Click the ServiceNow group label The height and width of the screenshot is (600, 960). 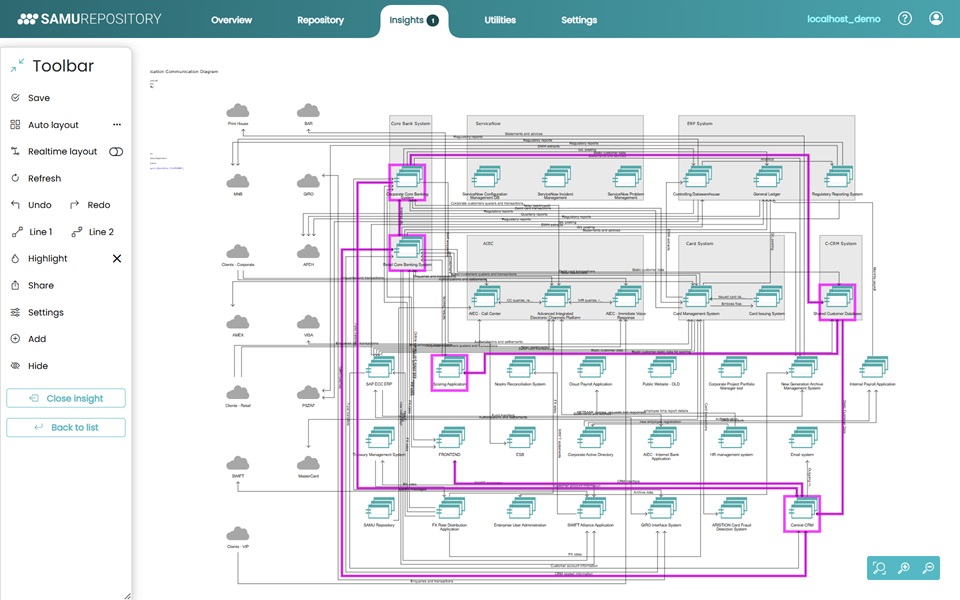tap(488, 124)
